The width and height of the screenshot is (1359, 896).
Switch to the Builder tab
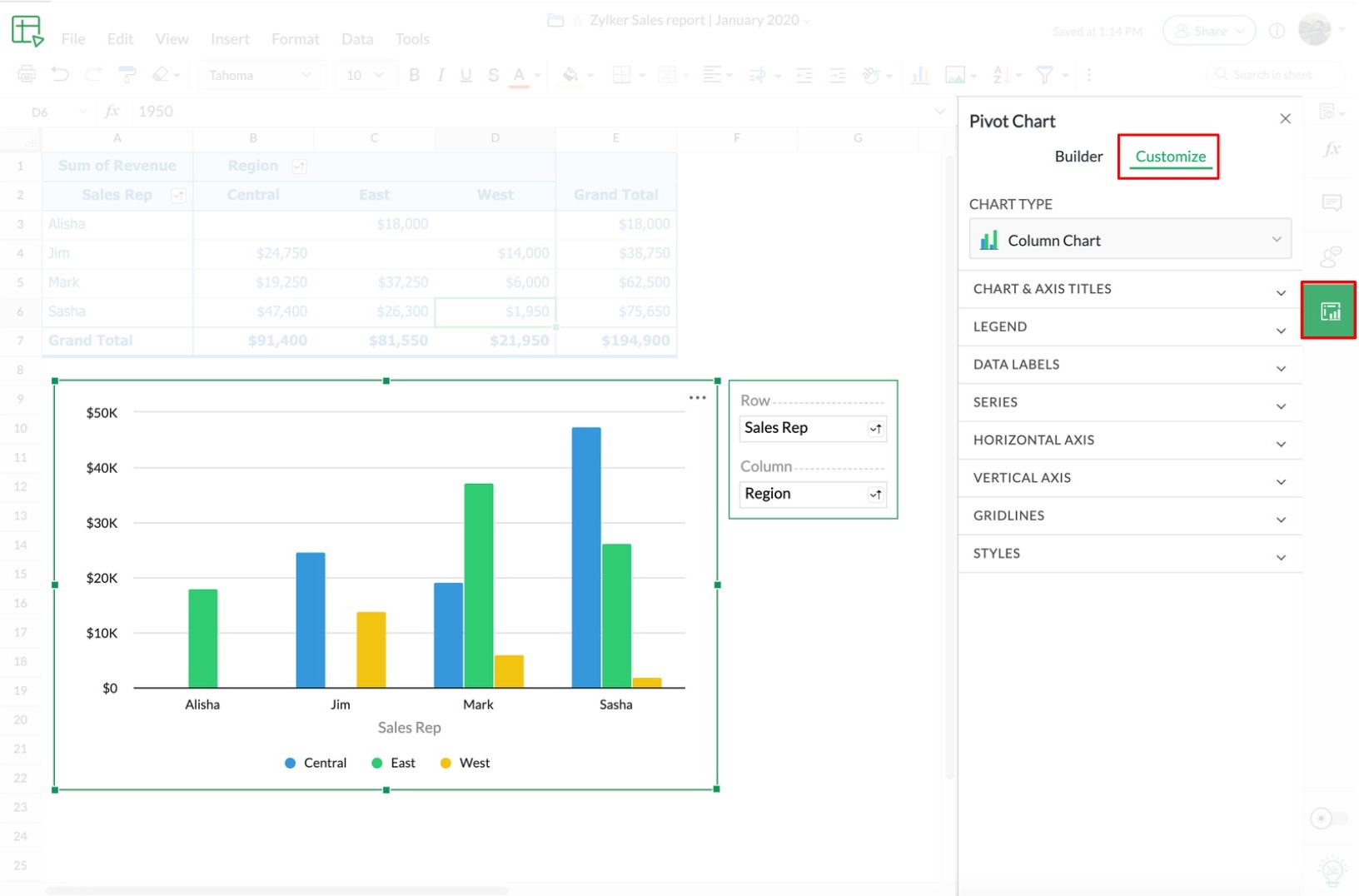(x=1078, y=157)
